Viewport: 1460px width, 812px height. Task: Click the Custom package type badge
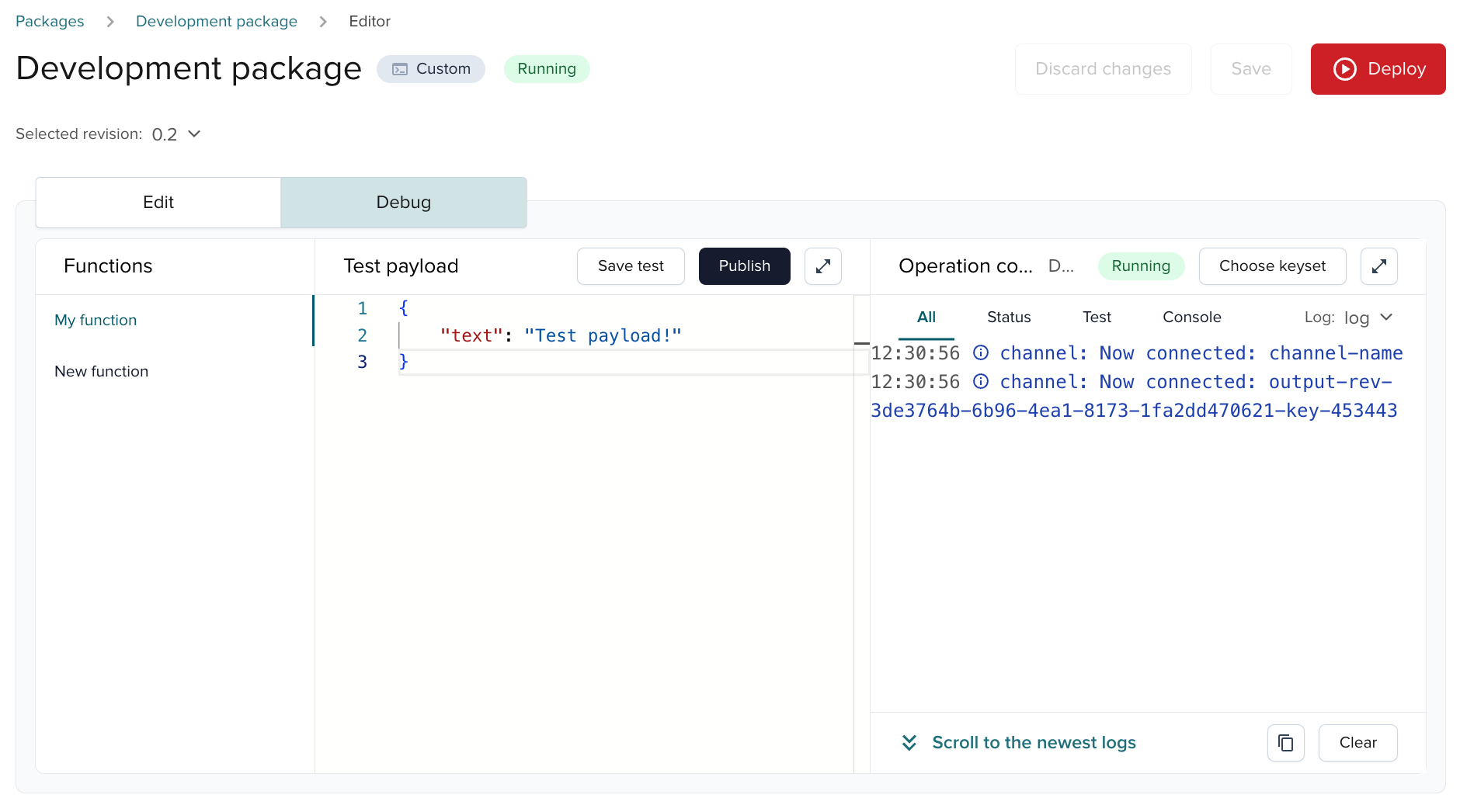pyautogui.click(x=431, y=69)
